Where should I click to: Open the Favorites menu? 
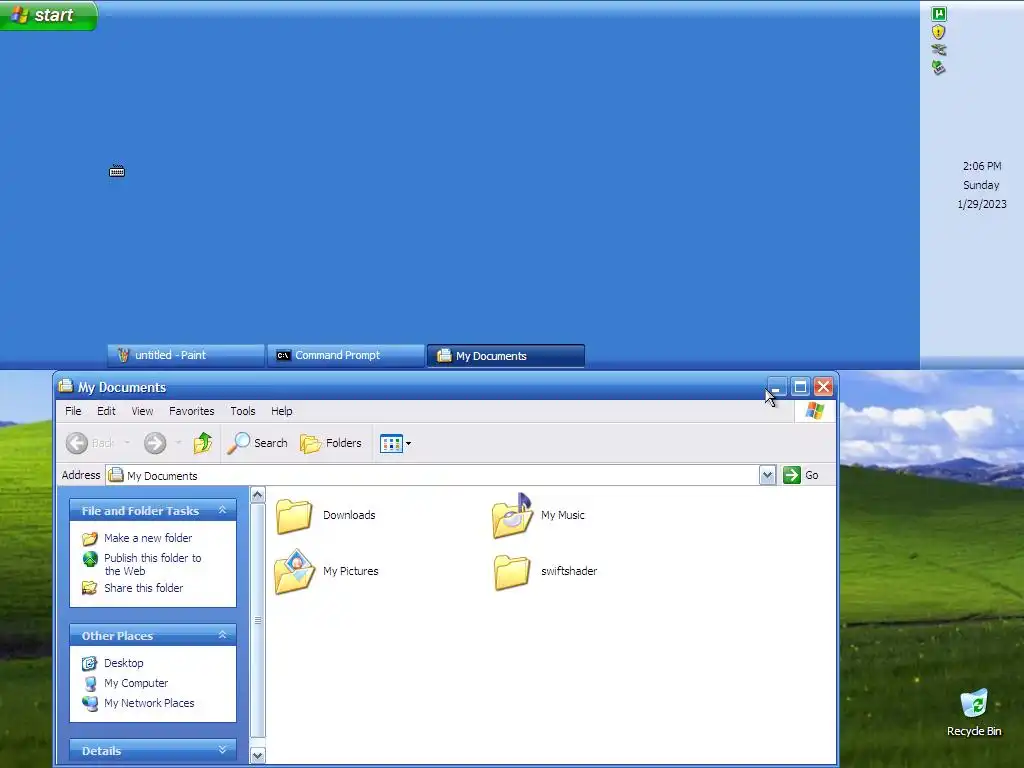(x=191, y=411)
